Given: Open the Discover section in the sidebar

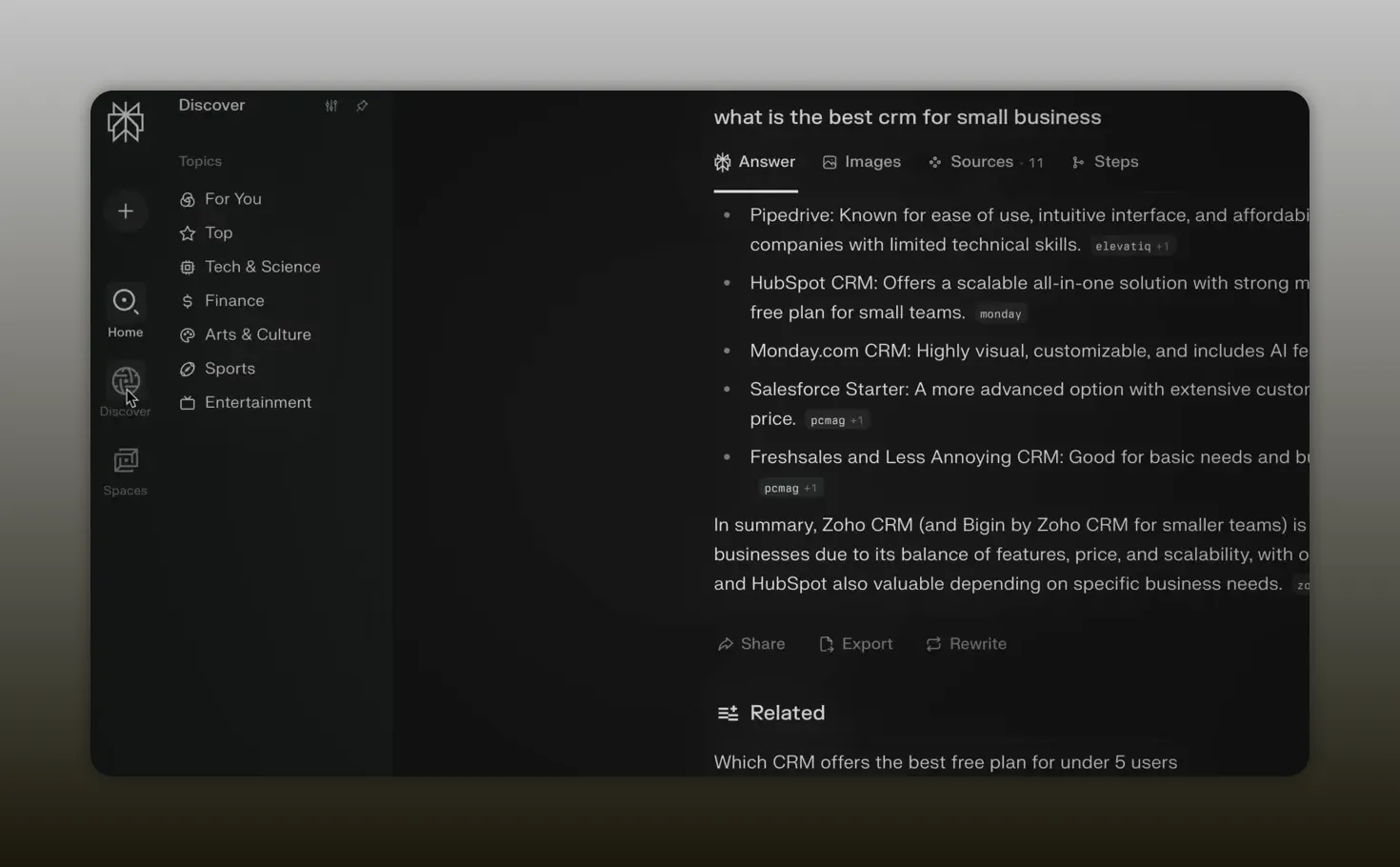Looking at the screenshot, I should tap(126, 392).
